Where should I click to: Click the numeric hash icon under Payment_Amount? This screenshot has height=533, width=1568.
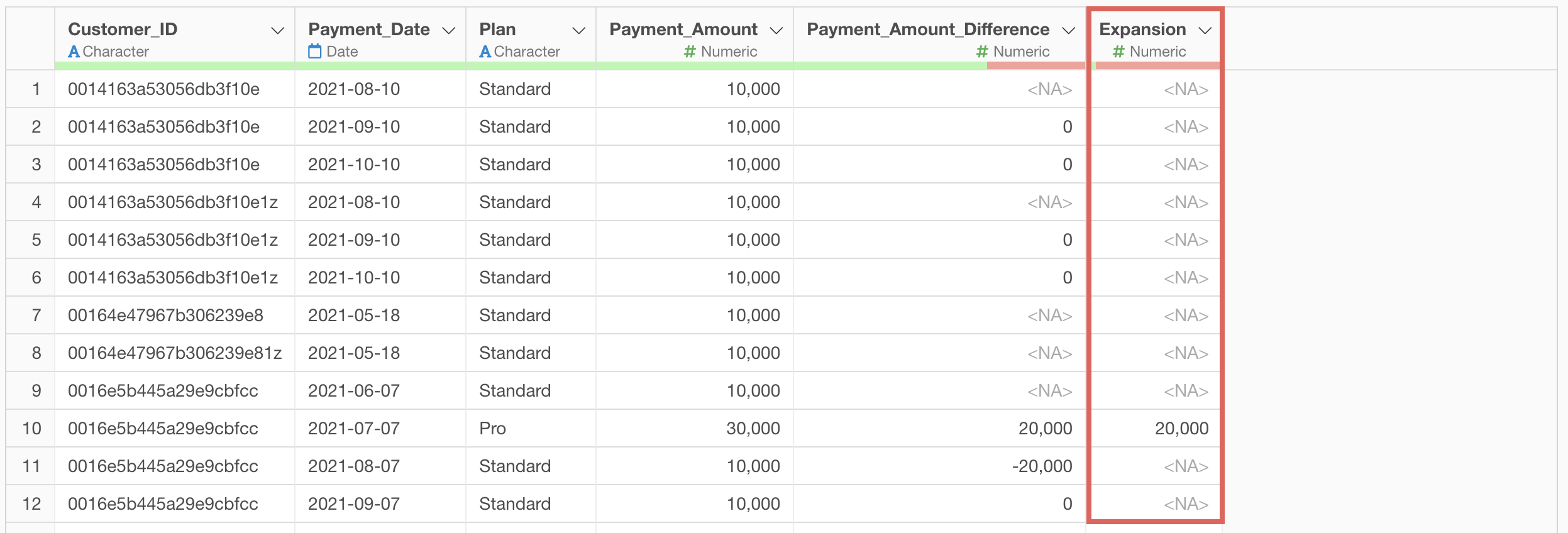pos(690,52)
